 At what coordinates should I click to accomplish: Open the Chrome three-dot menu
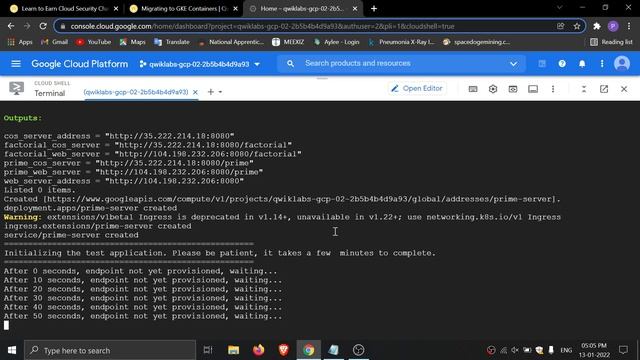[x=629, y=26]
